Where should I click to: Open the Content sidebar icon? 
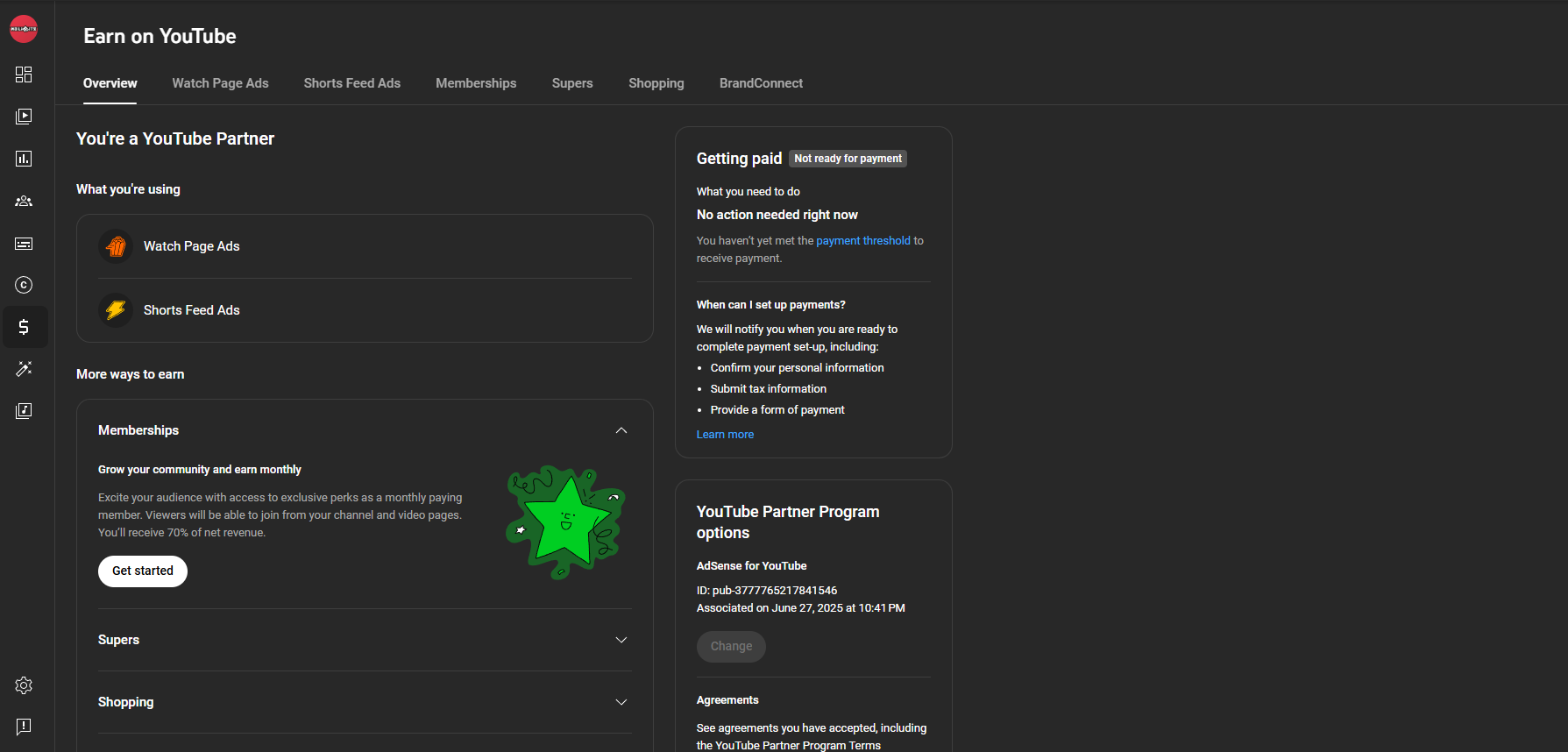[24, 117]
